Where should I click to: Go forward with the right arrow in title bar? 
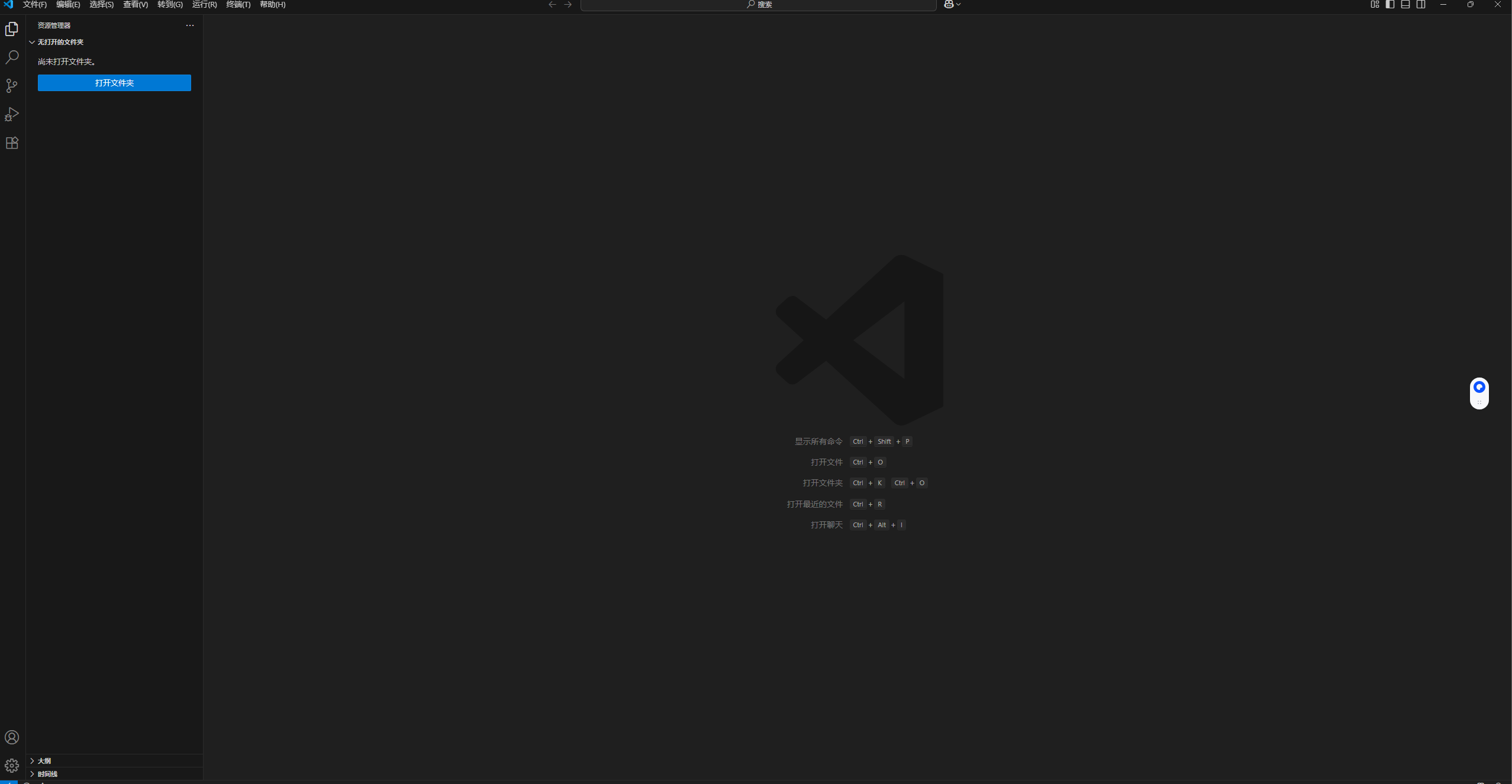pyautogui.click(x=568, y=4)
